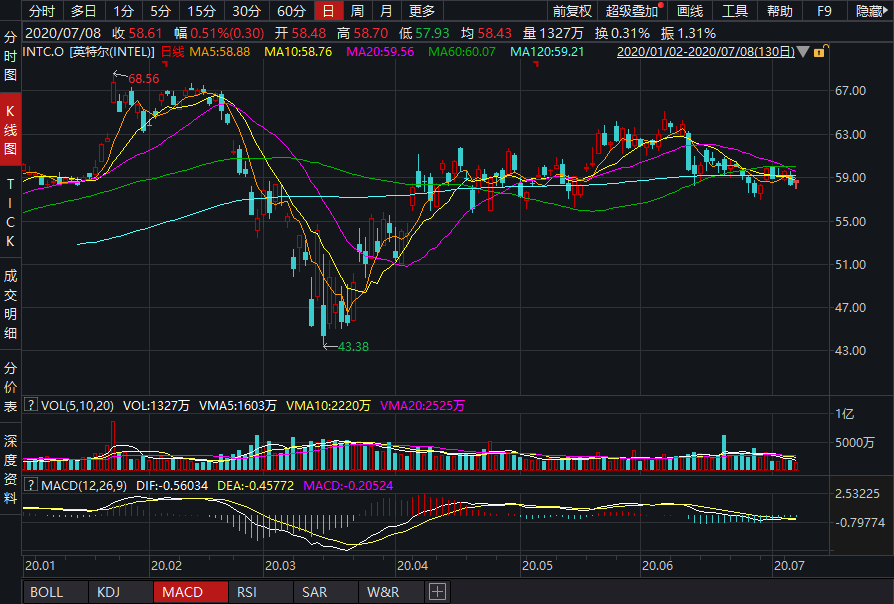Click the 超级叠加 overlay button
This screenshot has height=604, width=894.
[632, 11]
